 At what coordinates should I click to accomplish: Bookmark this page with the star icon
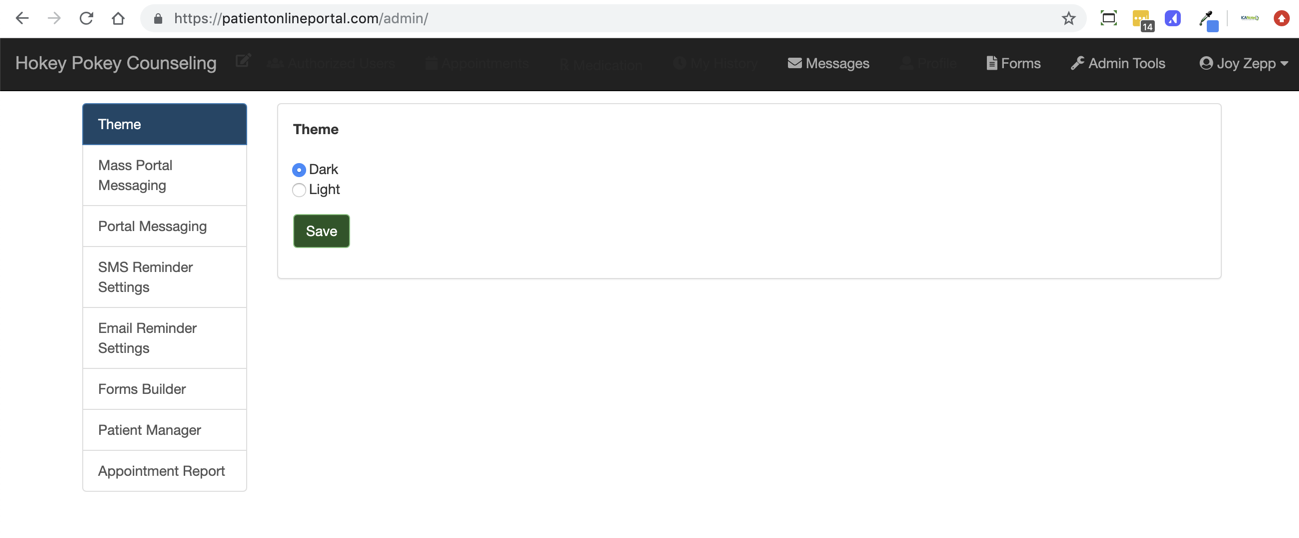[x=1068, y=18]
